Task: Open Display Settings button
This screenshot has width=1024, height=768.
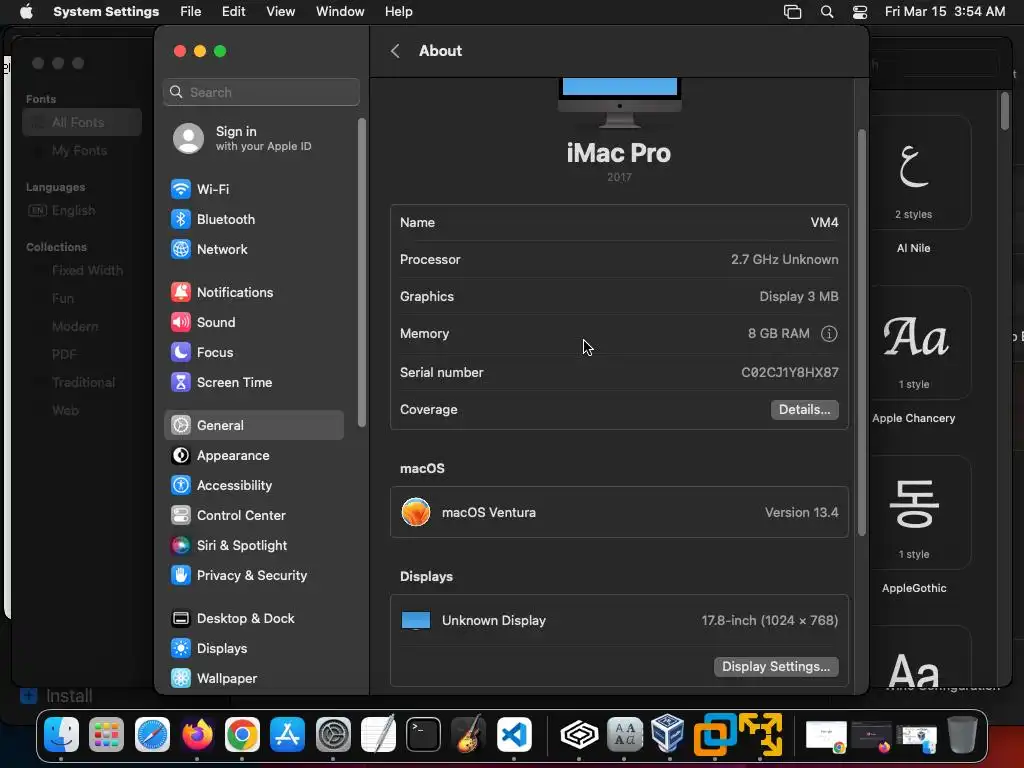Action: click(776, 667)
